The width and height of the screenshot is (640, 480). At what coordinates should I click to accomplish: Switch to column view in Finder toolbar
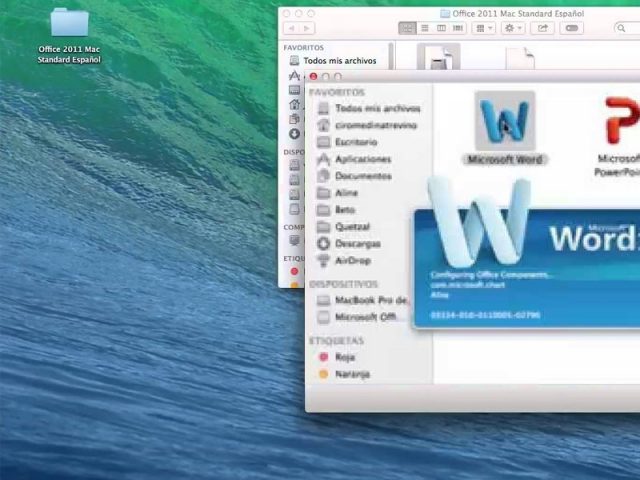pyautogui.click(x=442, y=28)
